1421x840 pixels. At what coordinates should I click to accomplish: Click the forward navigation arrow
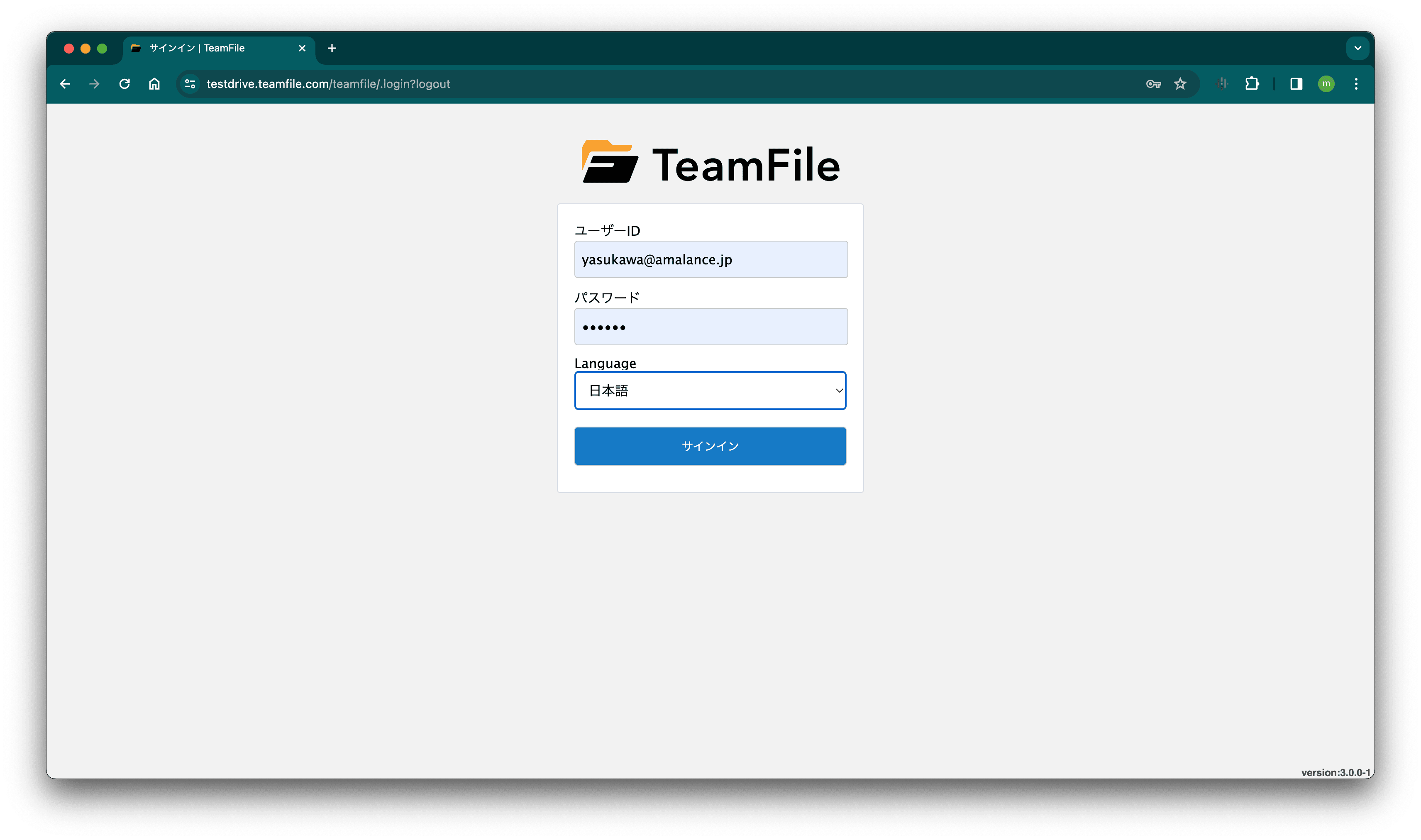click(95, 84)
